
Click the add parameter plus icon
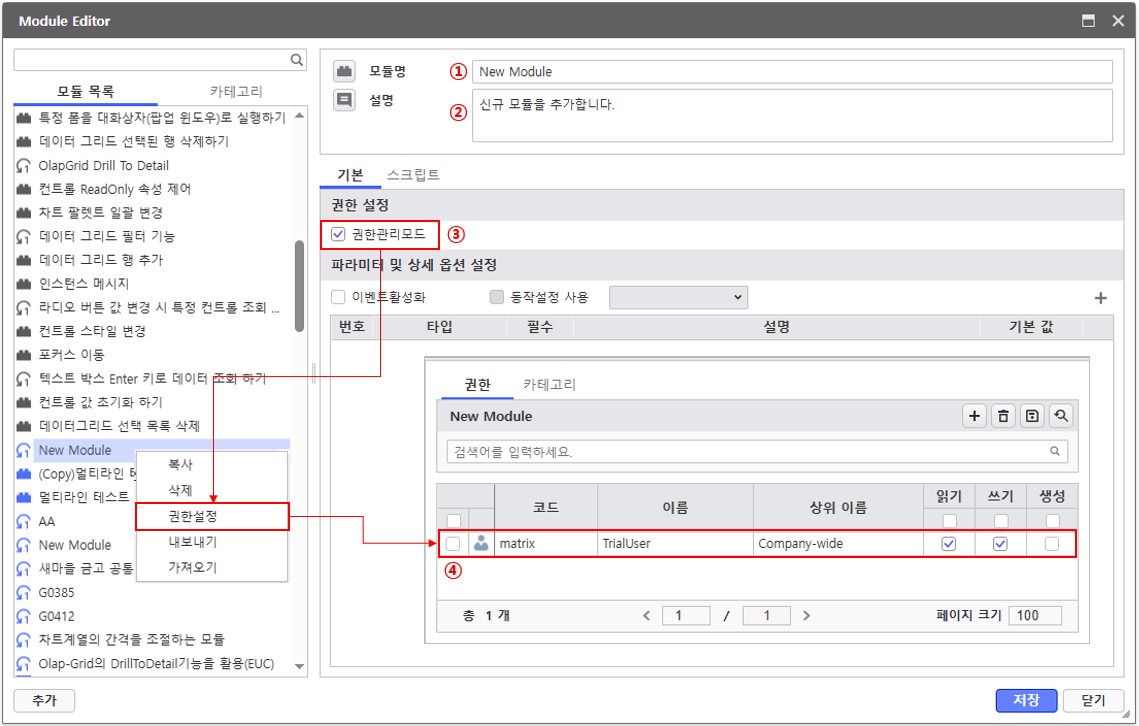1100,298
